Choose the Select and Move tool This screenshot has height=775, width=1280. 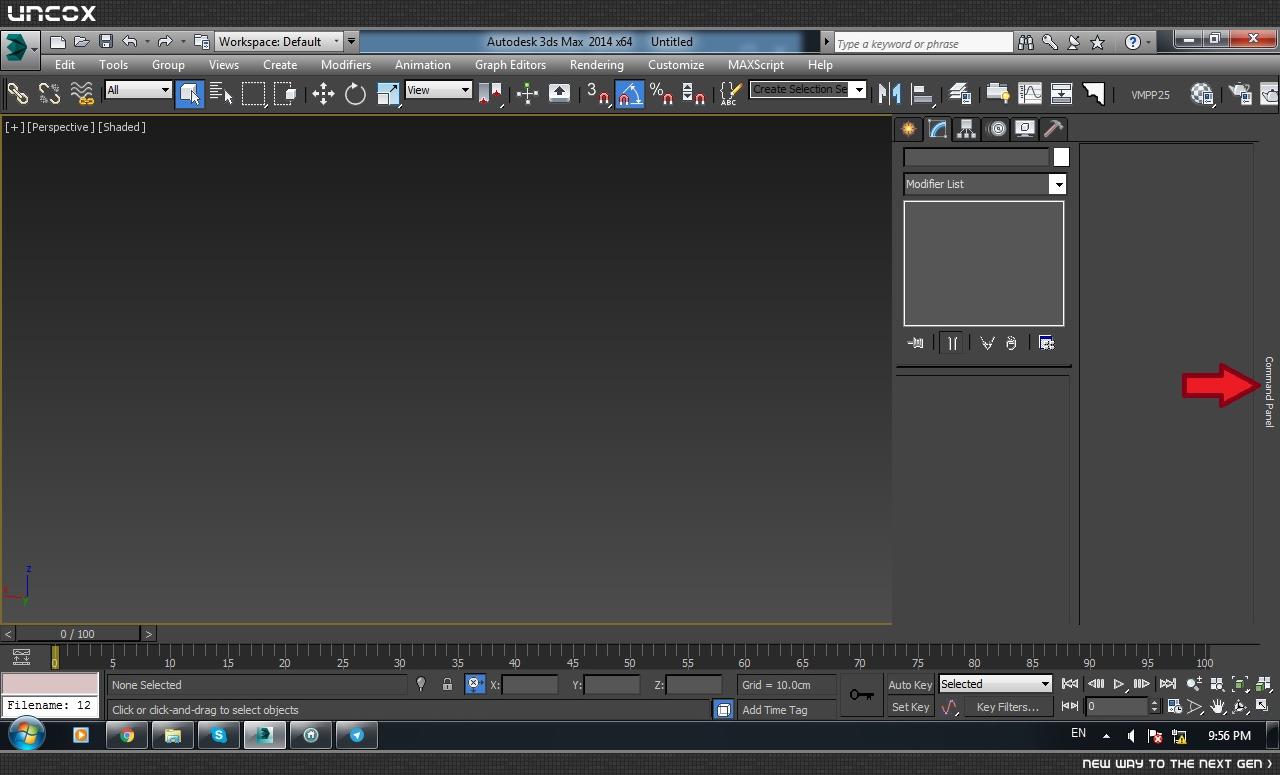tap(323, 94)
